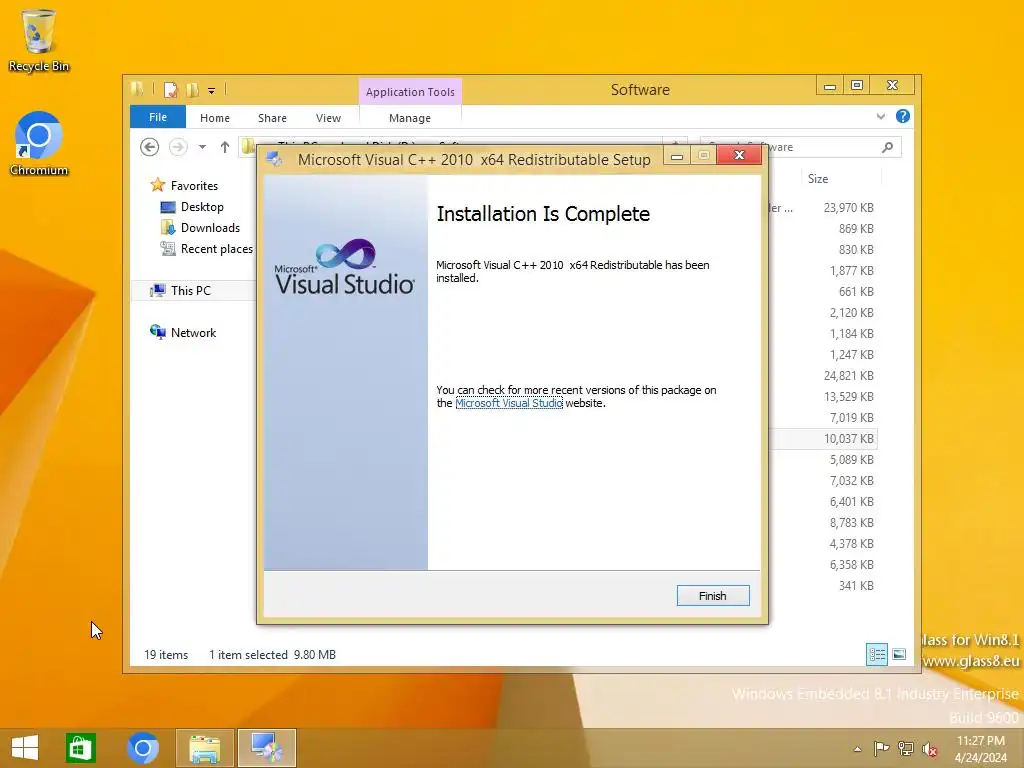Open the Customize Quick Access Toolbar dropdown
Viewport: 1024px width, 768px height.
coord(212,91)
